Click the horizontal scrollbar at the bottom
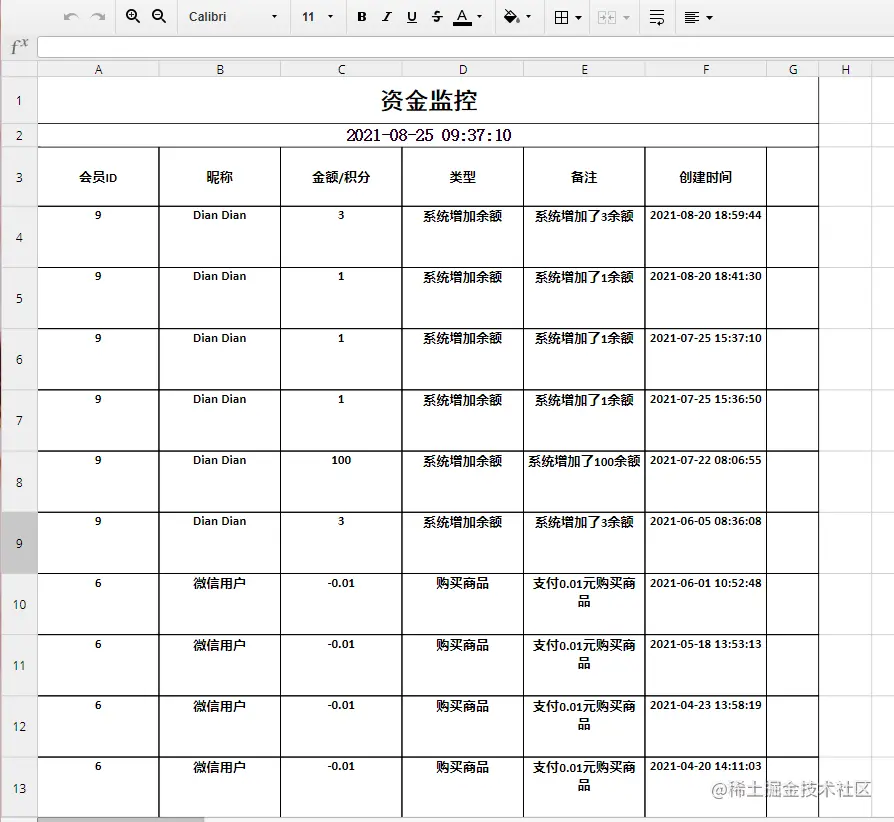The height and width of the screenshot is (822, 894). pos(121,820)
